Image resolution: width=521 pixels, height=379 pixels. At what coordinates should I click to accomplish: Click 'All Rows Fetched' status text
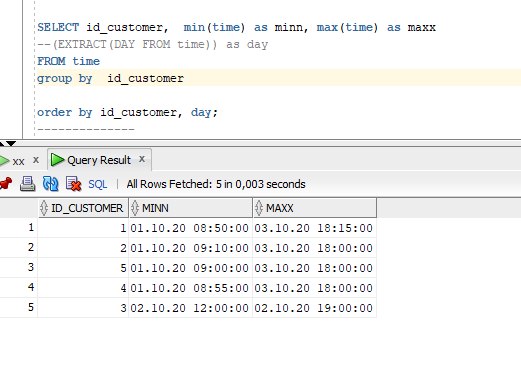click(216, 184)
